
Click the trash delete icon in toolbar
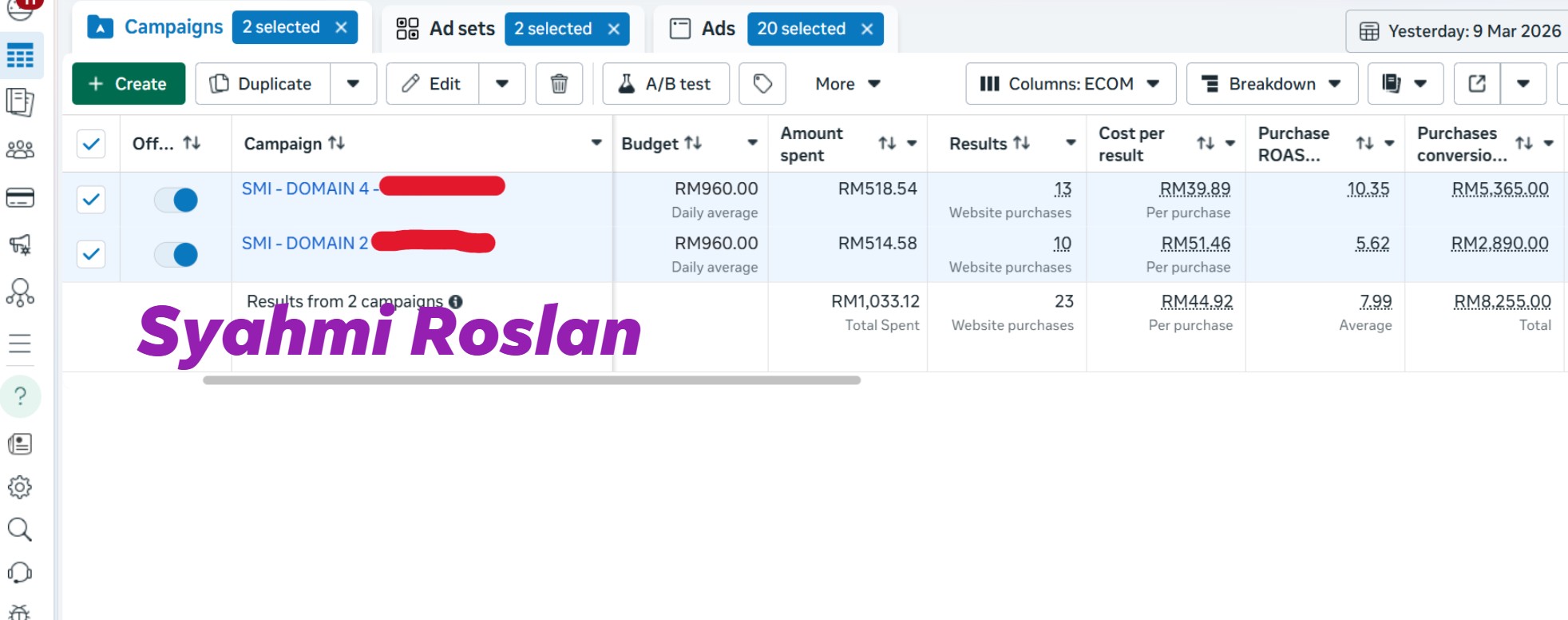tap(559, 84)
